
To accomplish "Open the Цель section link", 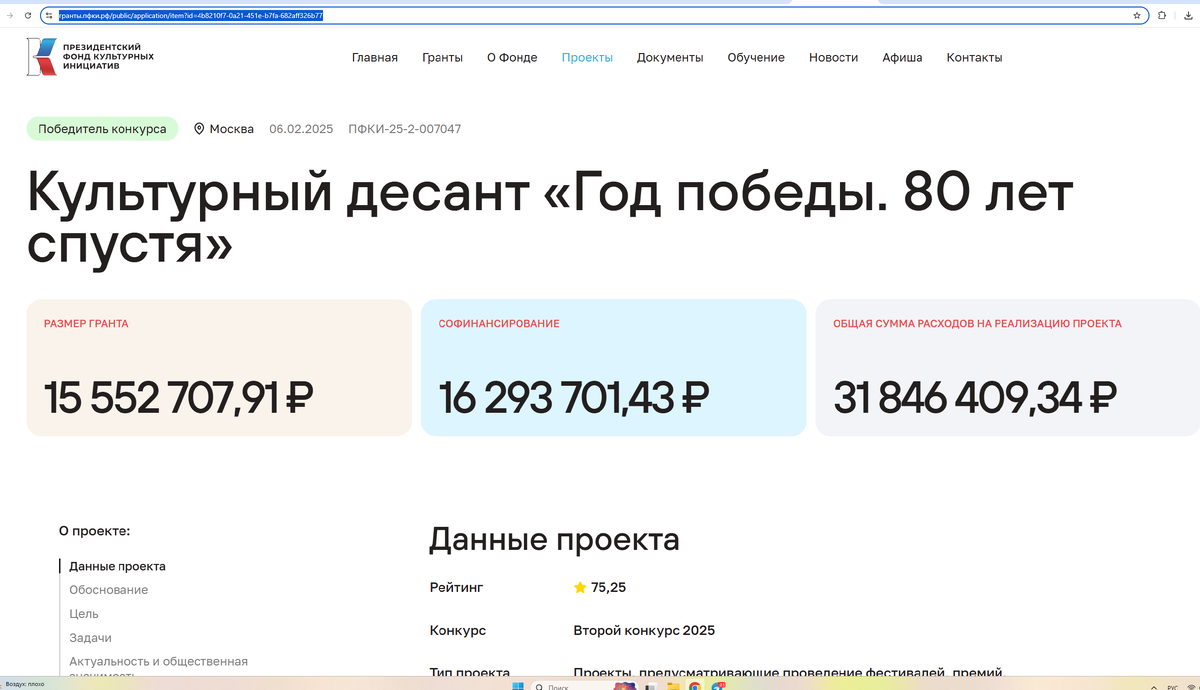I will 84,613.
